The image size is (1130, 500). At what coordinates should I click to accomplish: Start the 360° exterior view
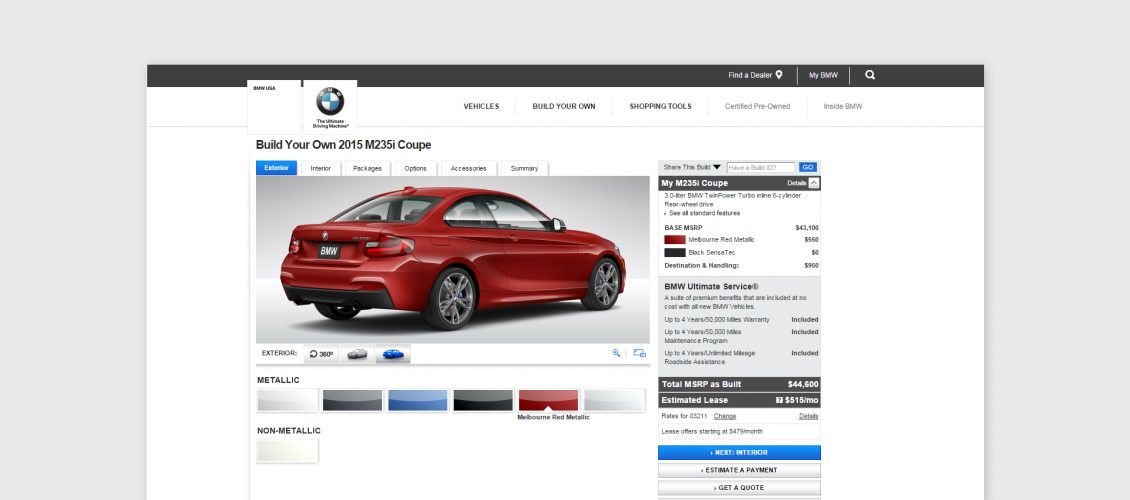point(321,354)
